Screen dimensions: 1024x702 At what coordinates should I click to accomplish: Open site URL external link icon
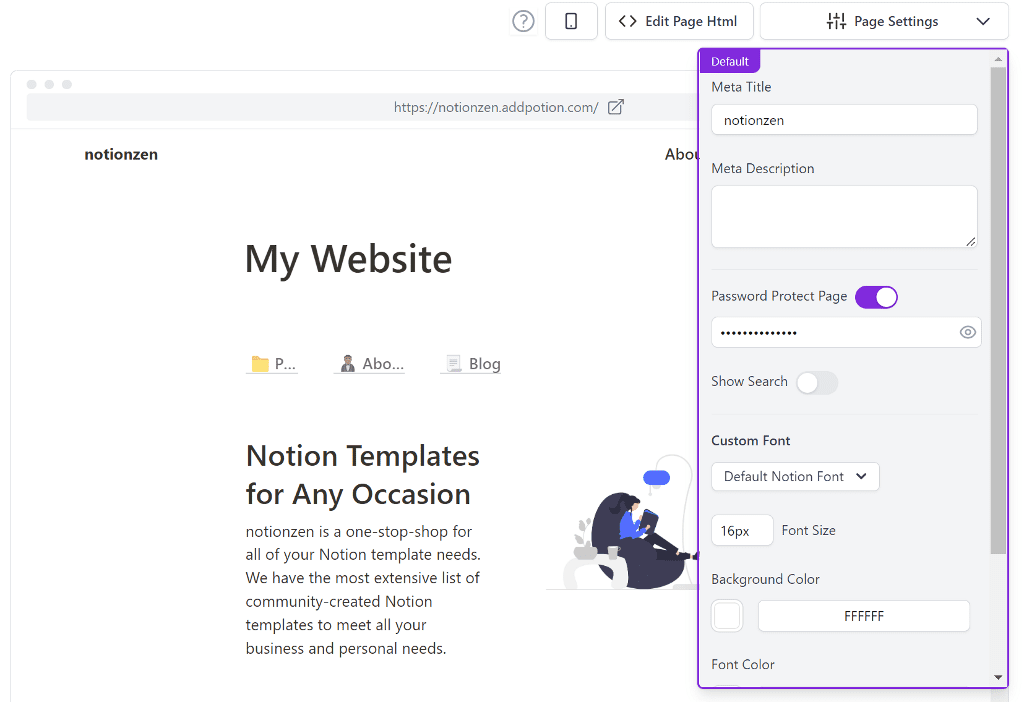tap(616, 107)
